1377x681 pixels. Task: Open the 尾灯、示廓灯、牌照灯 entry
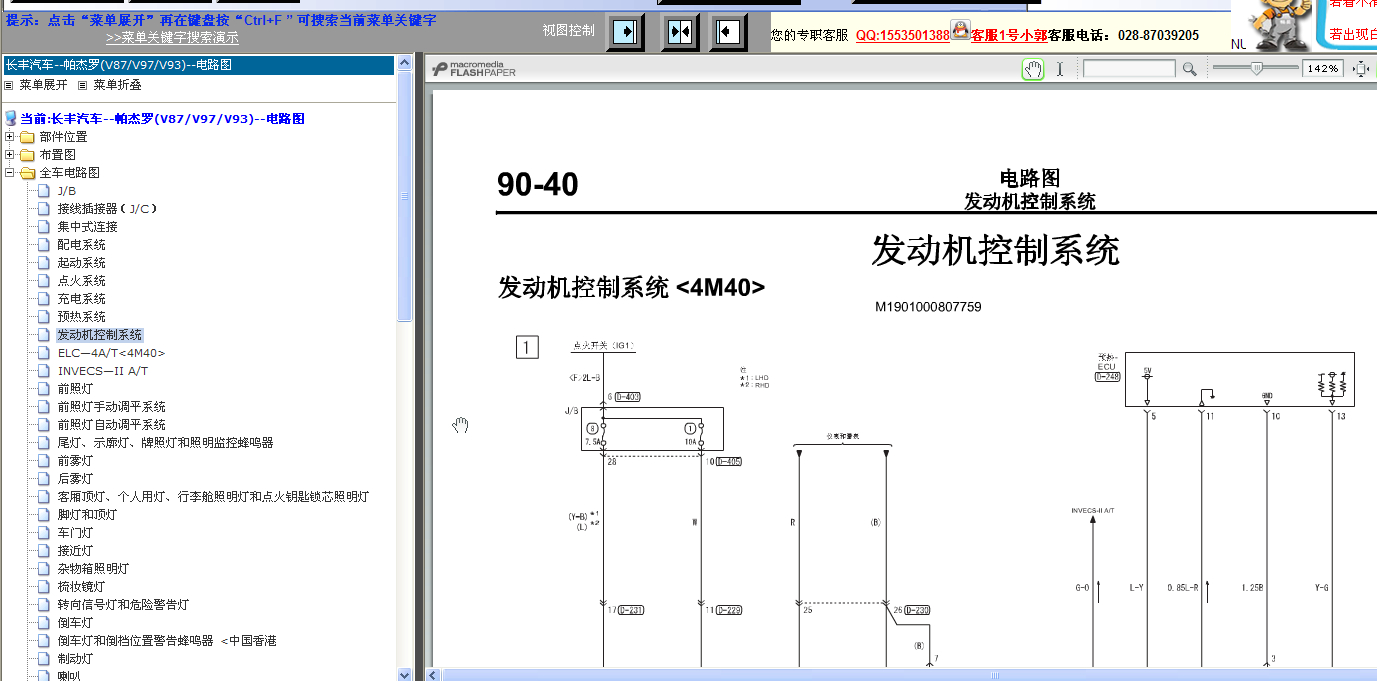click(165, 442)
